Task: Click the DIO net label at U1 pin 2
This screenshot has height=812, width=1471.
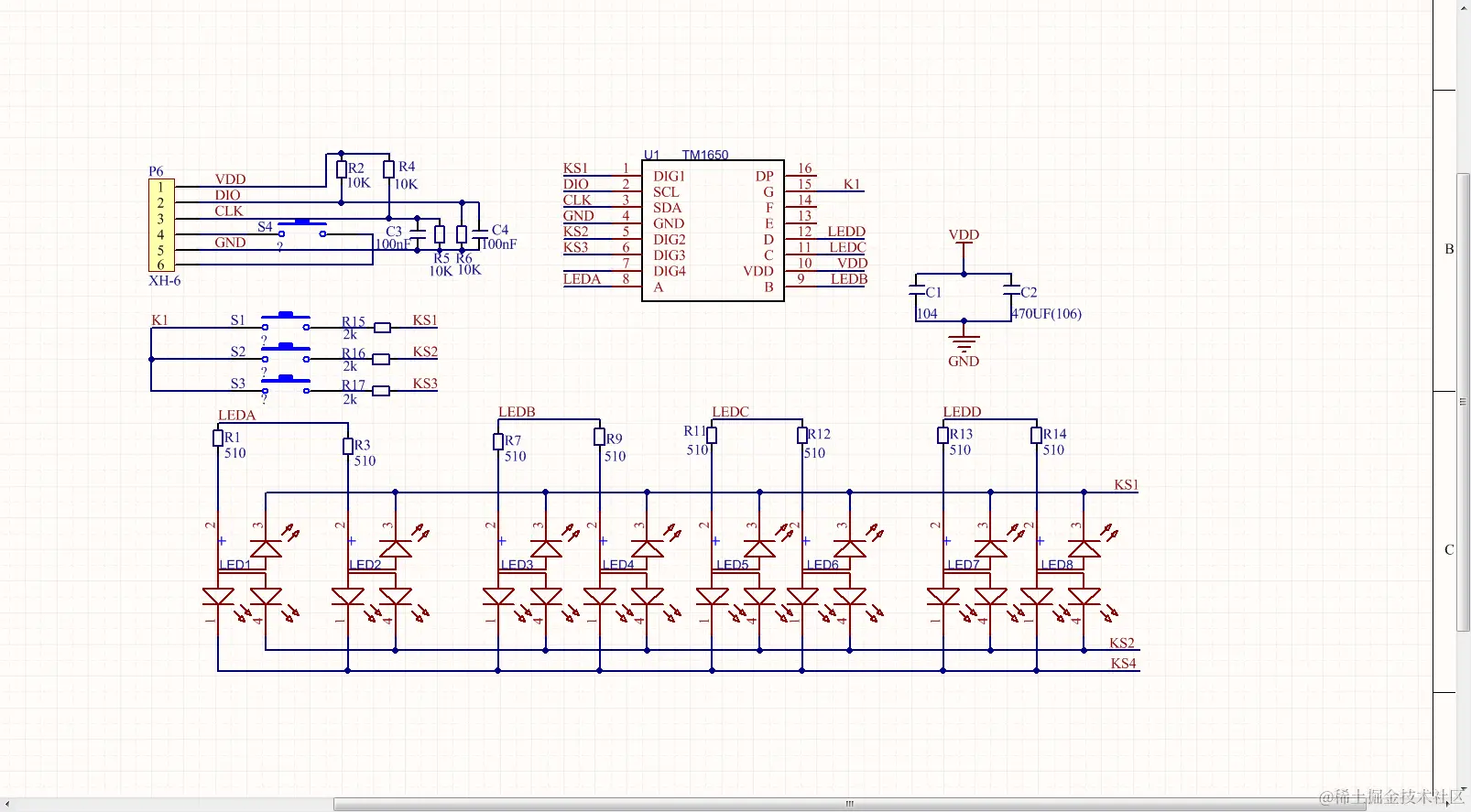Action: click(x=575, y=184)
